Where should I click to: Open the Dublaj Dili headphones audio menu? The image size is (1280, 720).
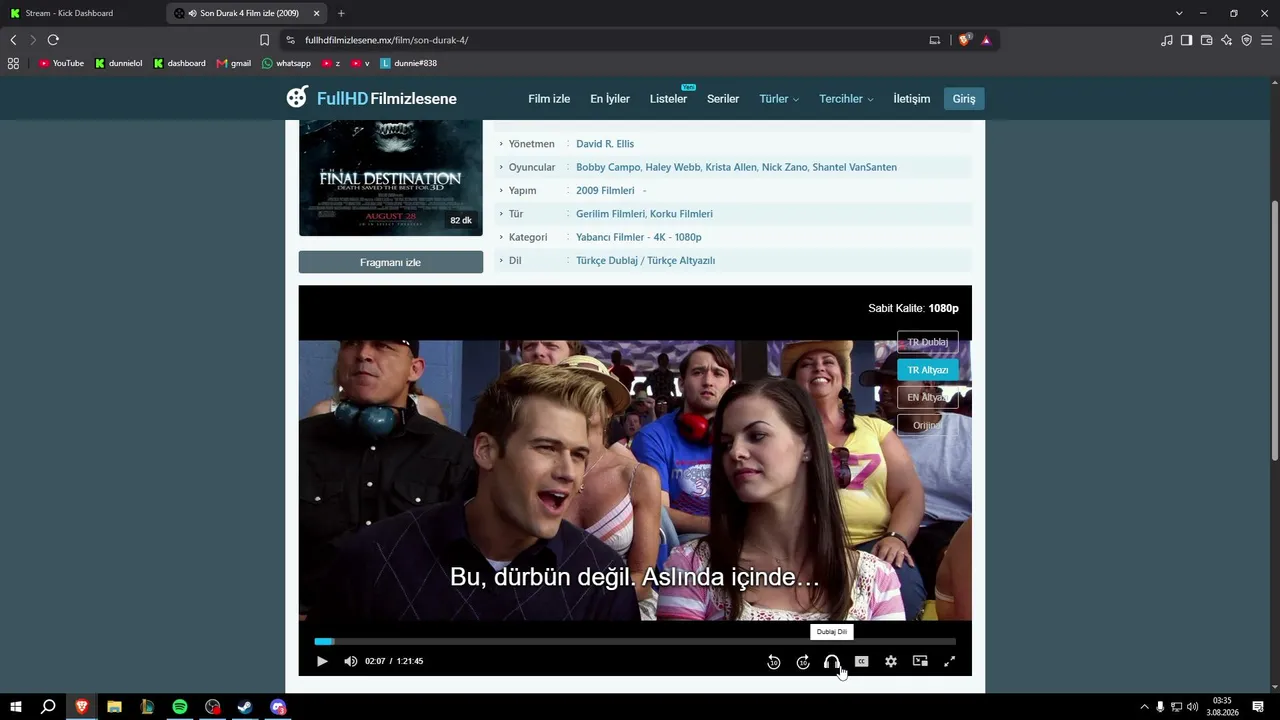(832, 662)
